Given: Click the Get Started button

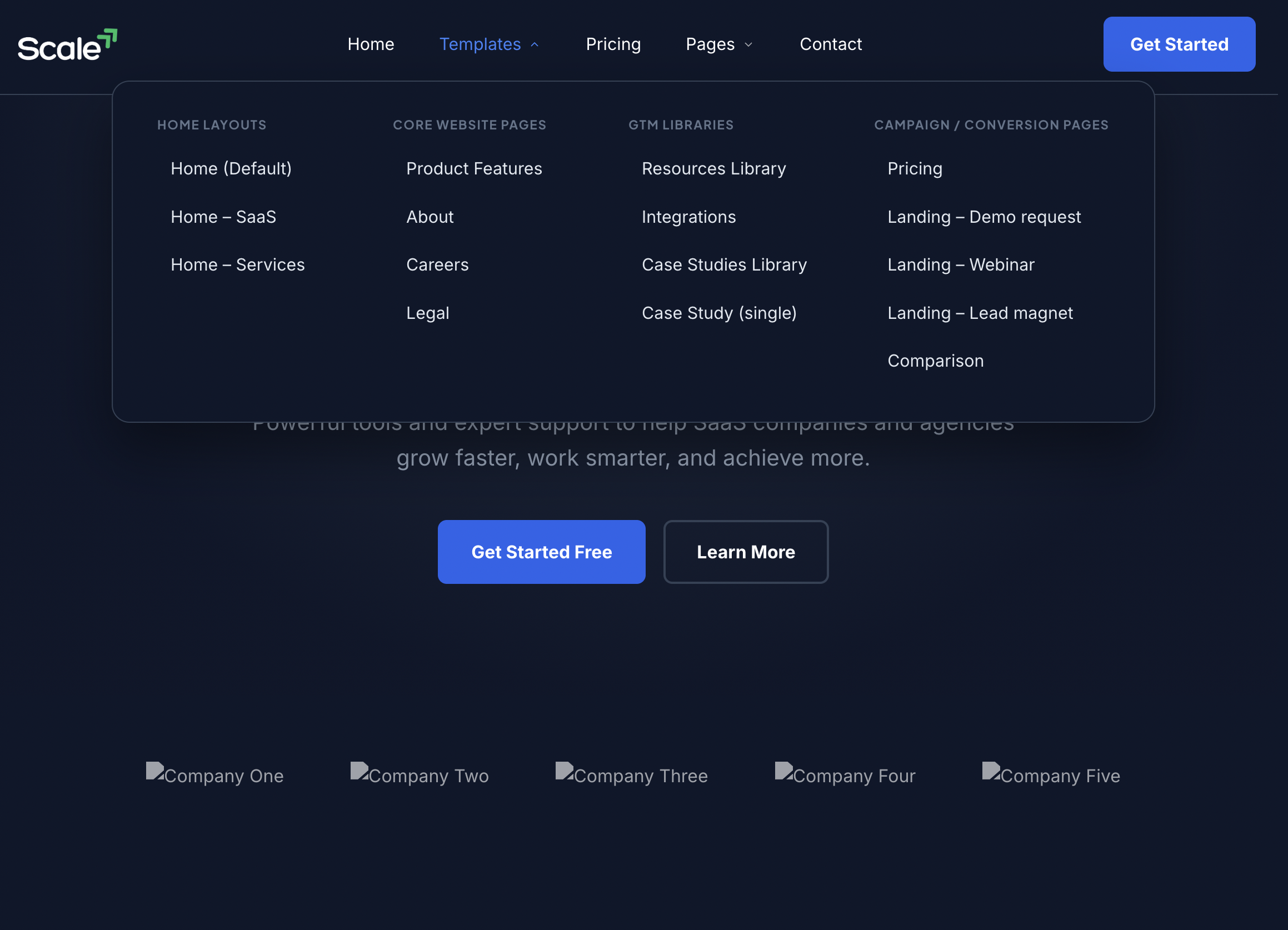Looking at the screenshot, I should [x=1179, y=44].
